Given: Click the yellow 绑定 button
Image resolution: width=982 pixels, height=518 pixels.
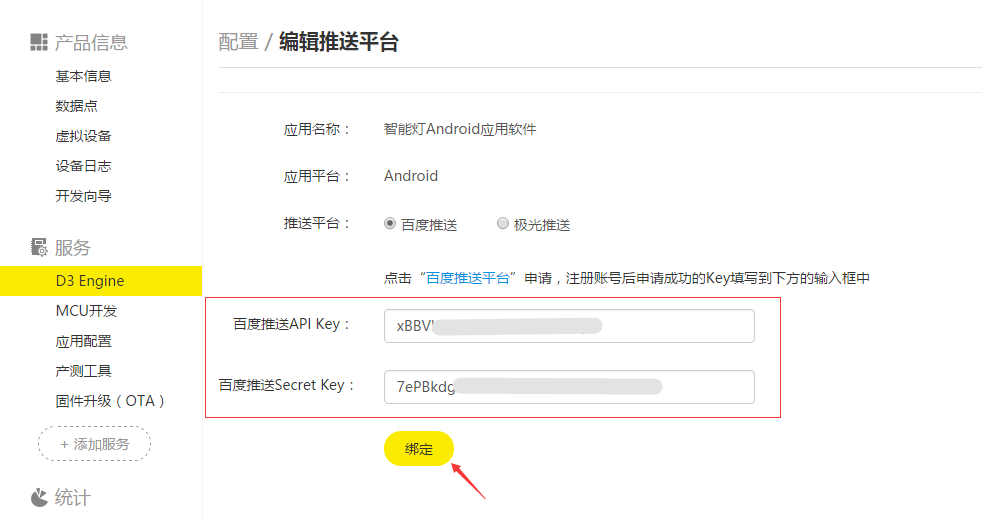Looking at the screenshot, I should 418,448.
